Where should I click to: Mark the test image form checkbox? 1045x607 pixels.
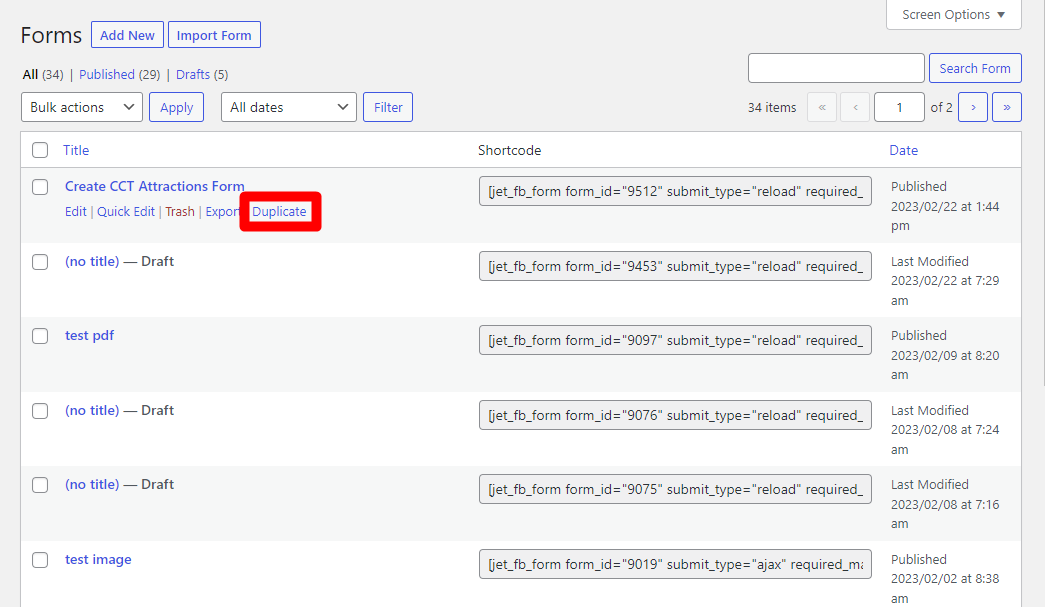point(40,560)
